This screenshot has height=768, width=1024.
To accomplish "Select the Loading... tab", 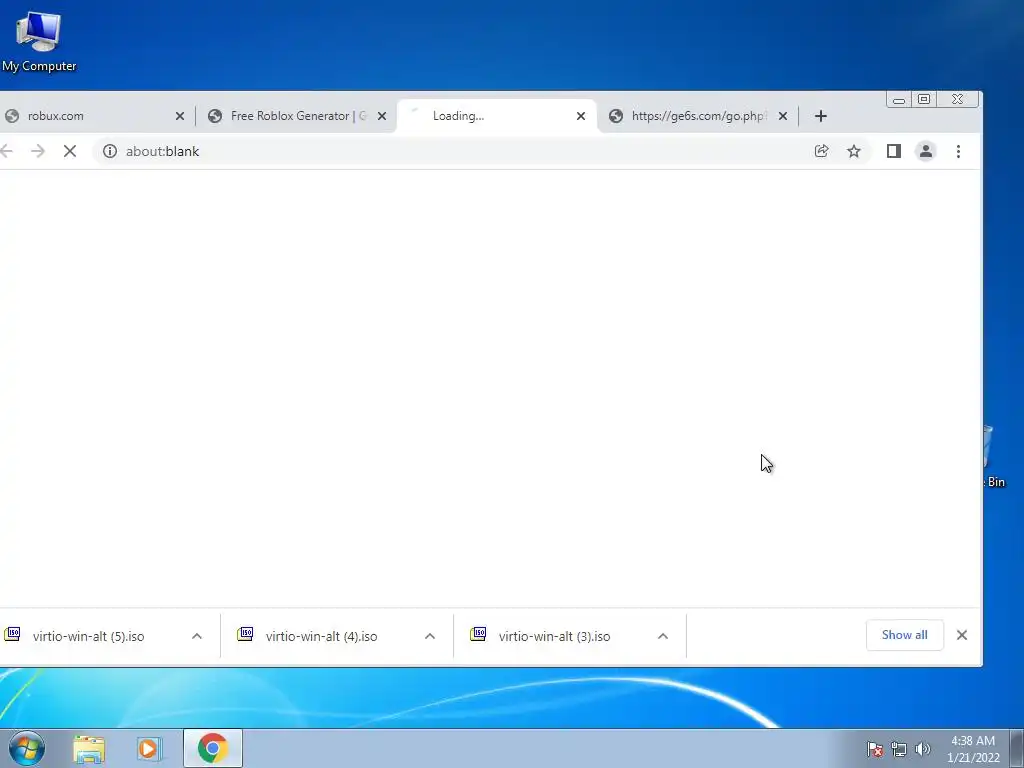I will click(496, 116).
